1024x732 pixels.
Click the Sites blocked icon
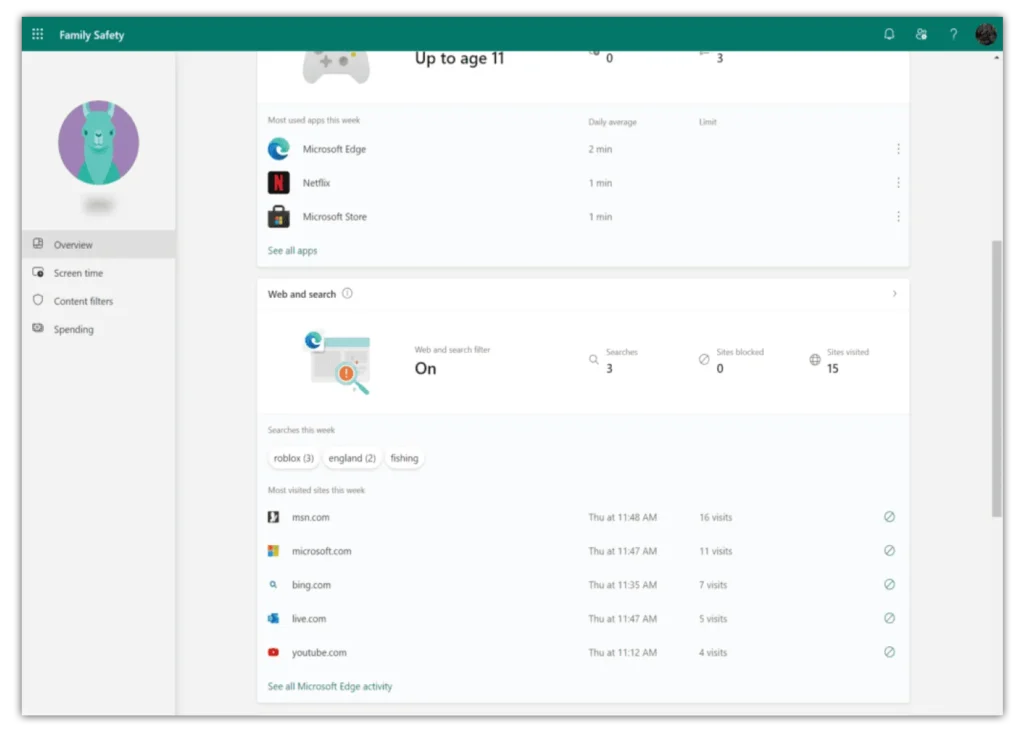click(x=704, y=360)
